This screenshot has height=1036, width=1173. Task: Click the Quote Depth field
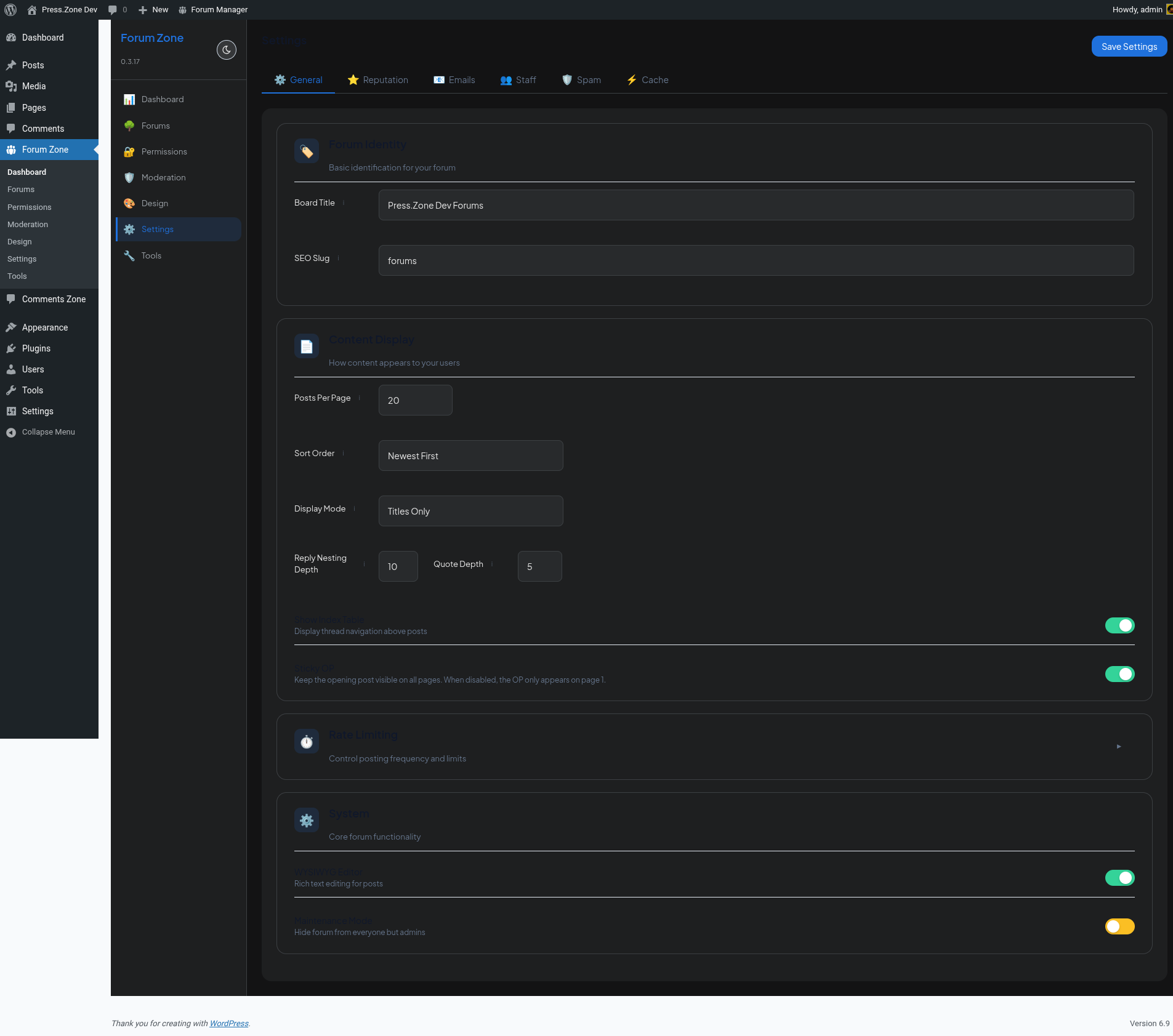(x=540, y=566)
